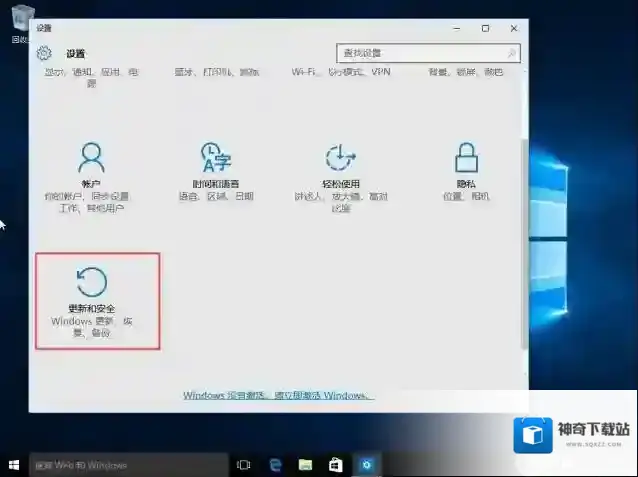Open Devices tile mentioning Bluetooth, printers, mouse
638x477 pixels.
click(x=216, y=74)
